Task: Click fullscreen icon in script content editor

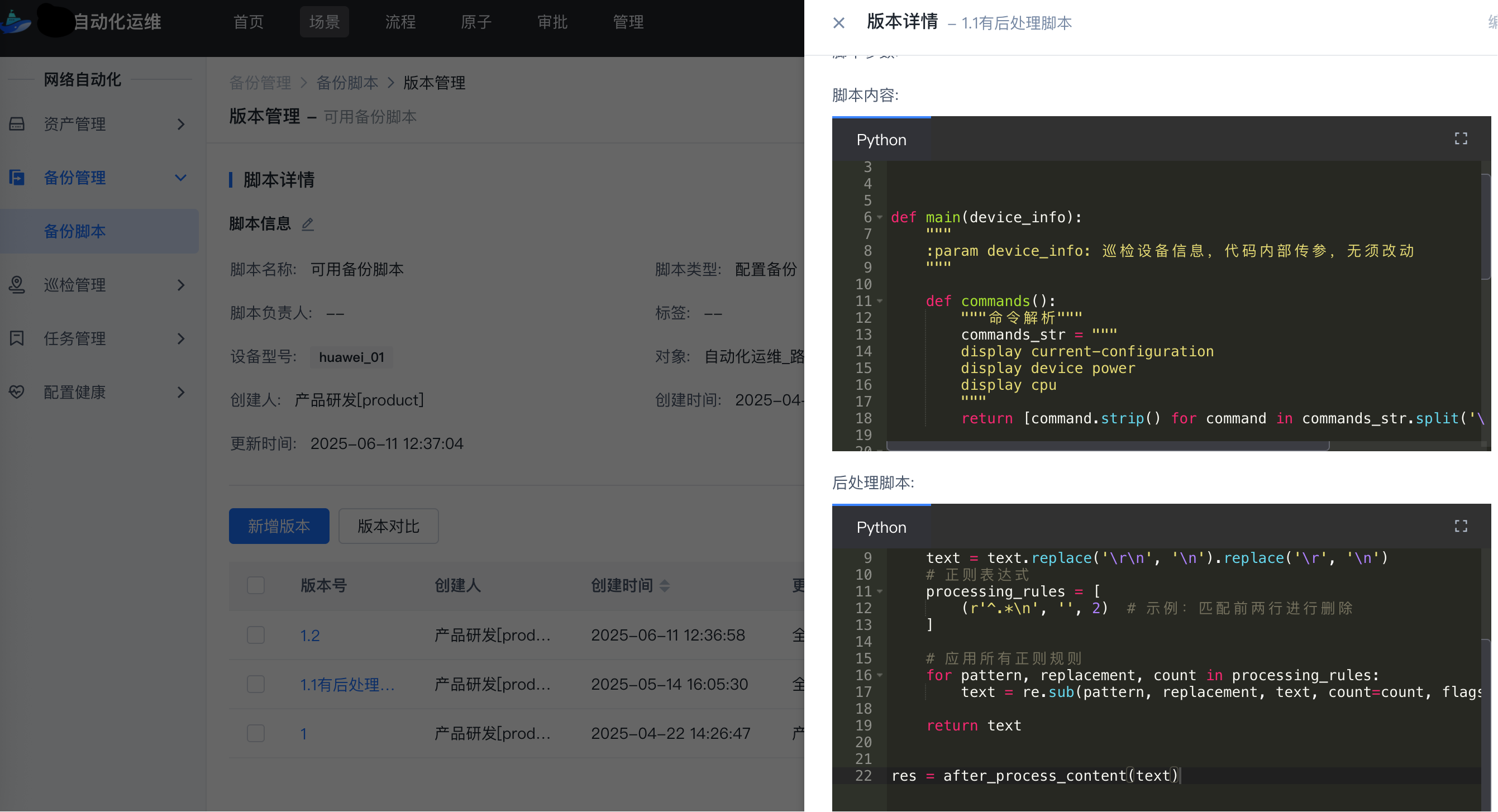Action: point(1460,138)
